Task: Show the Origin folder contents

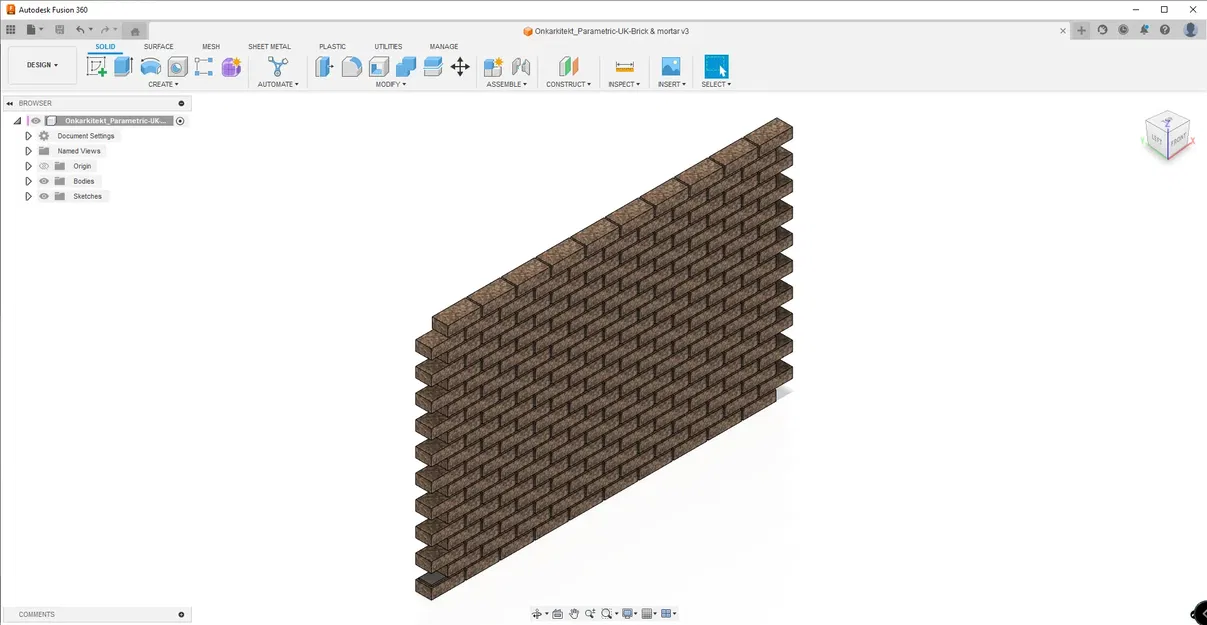Action: pyautogui.click(x=28, y=166)
